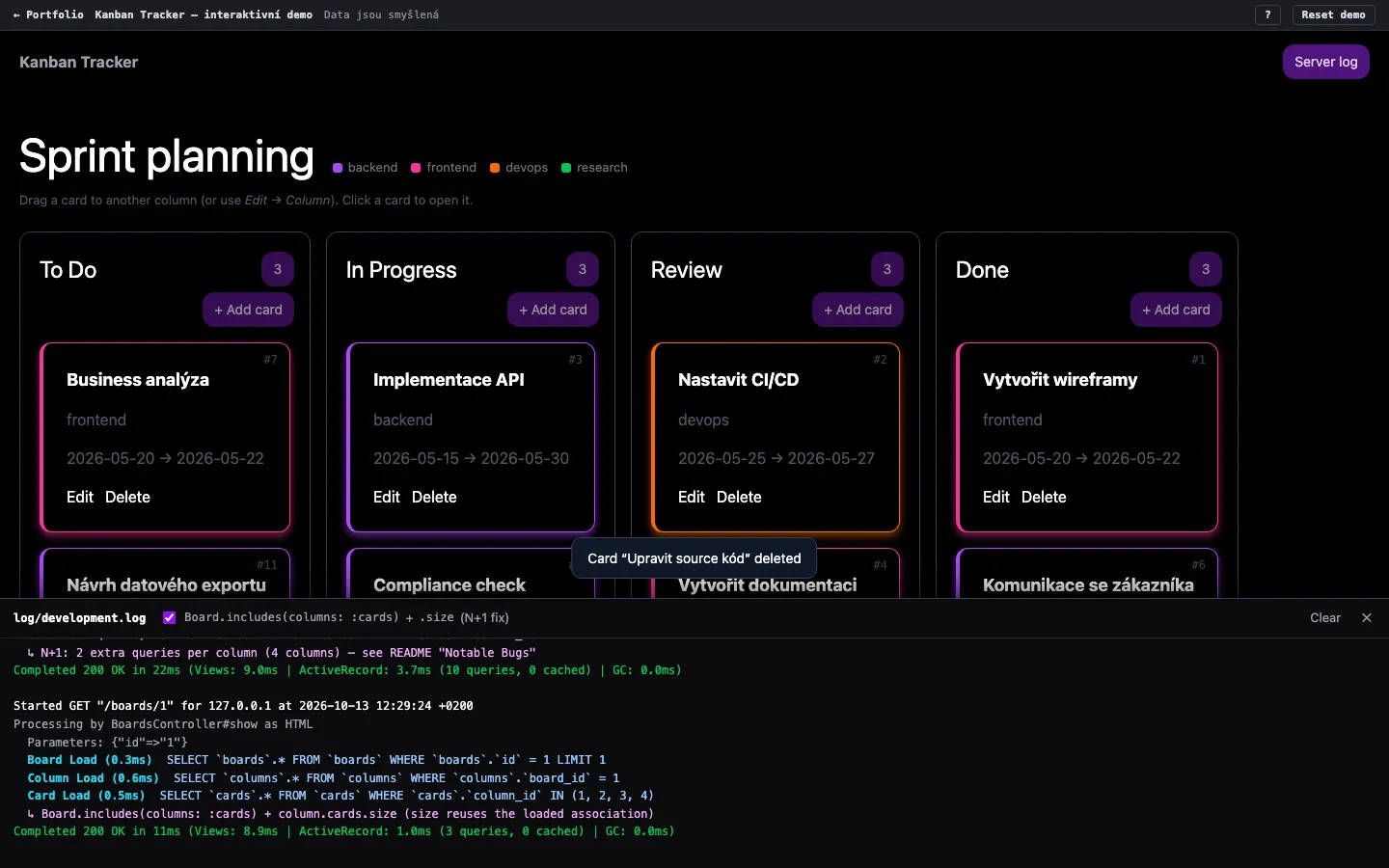The width and height of the screenshot is (1389, 868).
Task: Edit the Implementace API card
Action: point(387,497)
